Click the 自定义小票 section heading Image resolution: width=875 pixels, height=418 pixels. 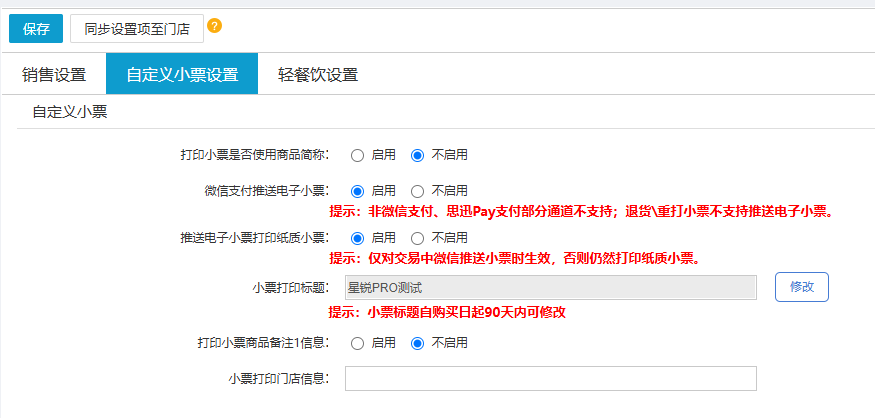point(70,112)
